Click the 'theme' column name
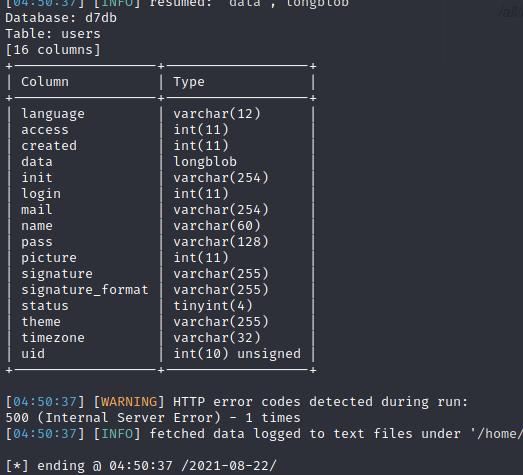The width and height of the screenshot is (523, 475). 41,322
